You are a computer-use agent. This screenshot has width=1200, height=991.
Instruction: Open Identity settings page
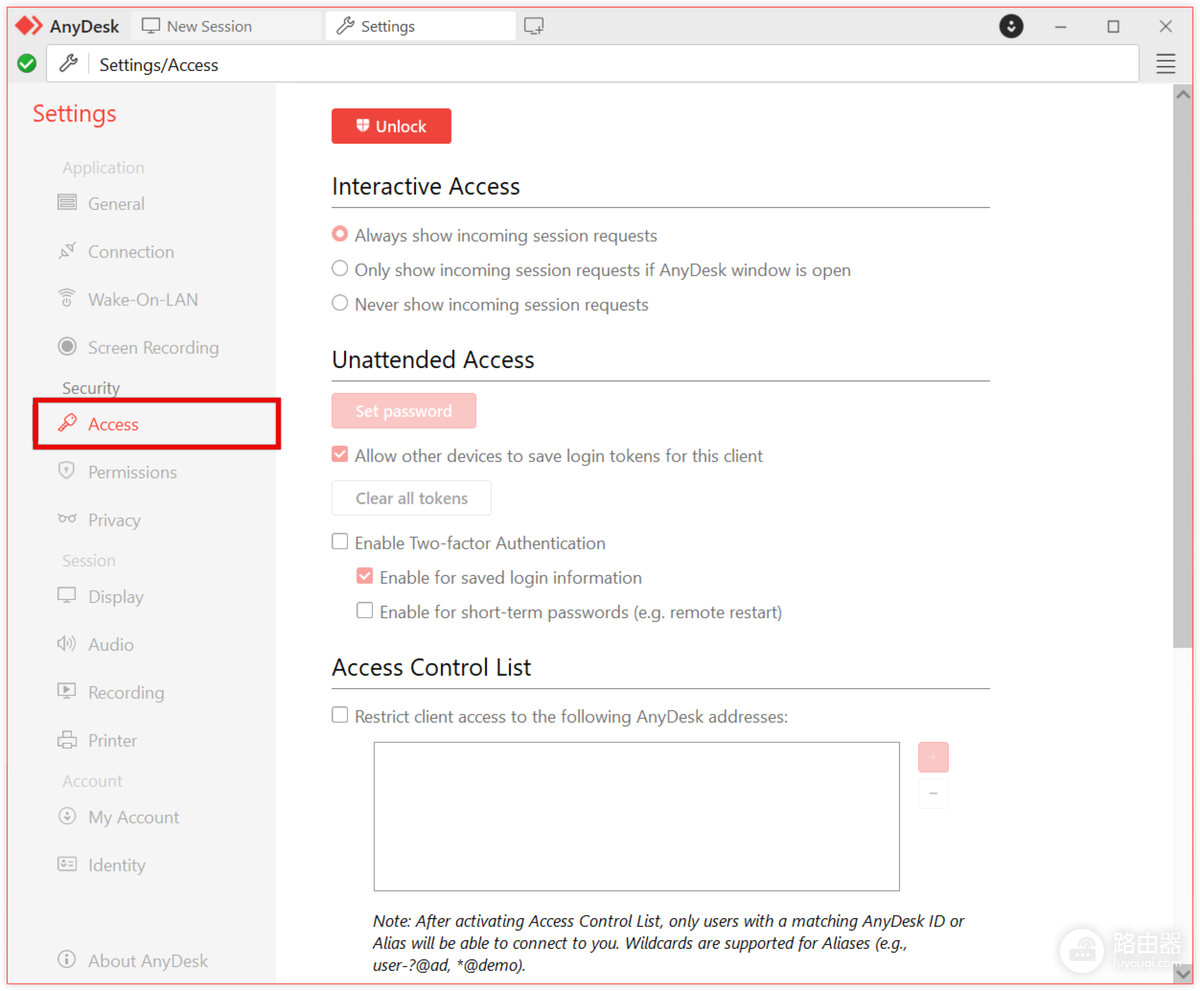pos(117,865)
